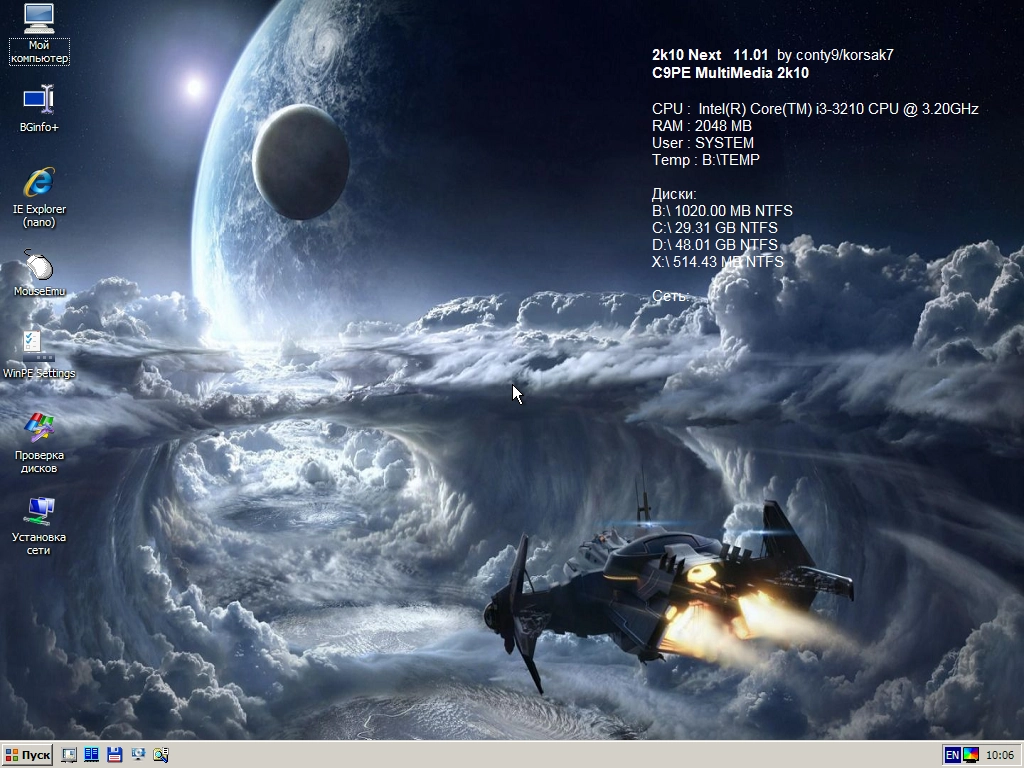The height and width of the screenshot is (768, 1024).
Task: Click the 10:06 taskbar clock
Action: point(1000,756)
